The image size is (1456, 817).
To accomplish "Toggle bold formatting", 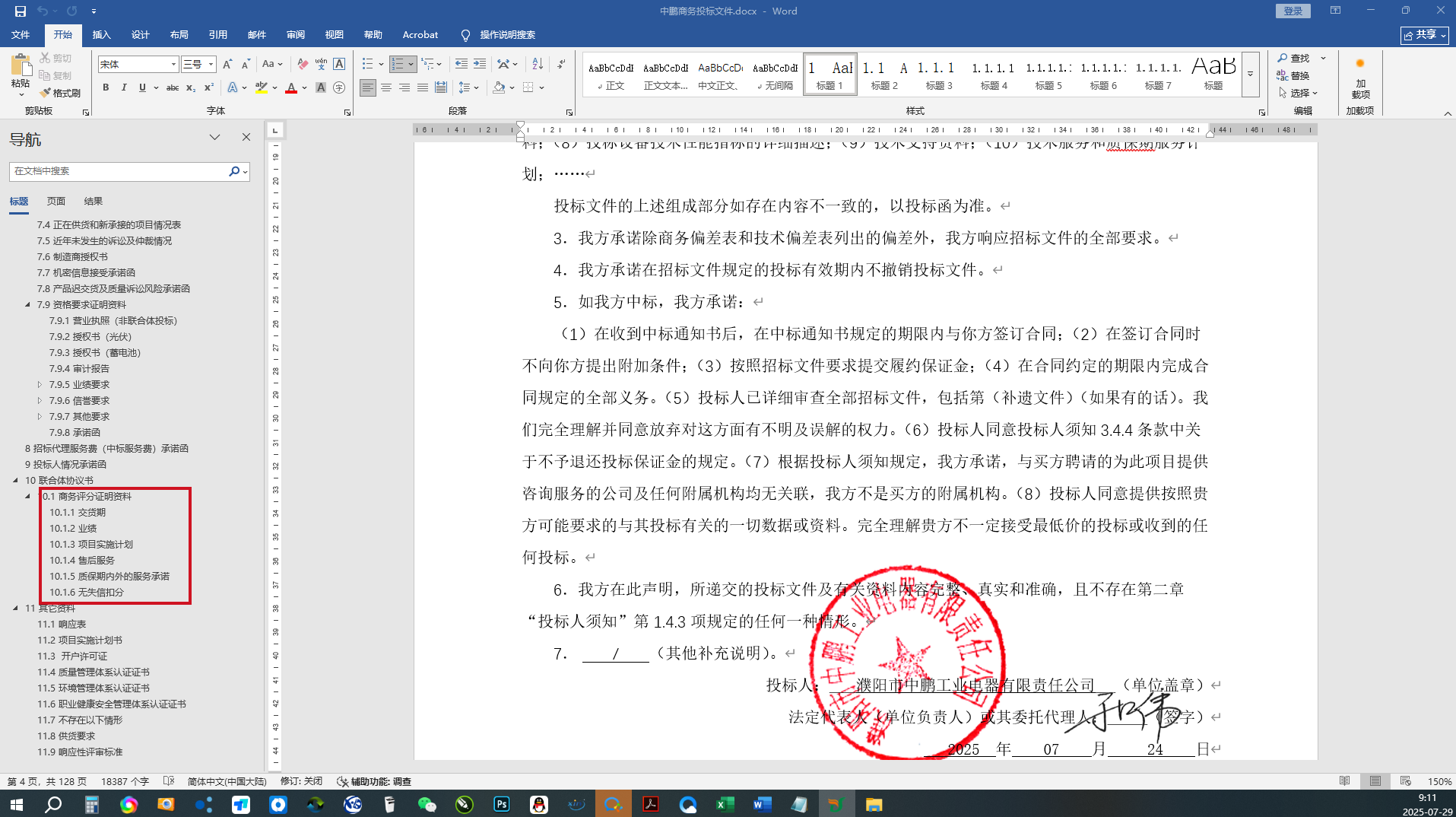I will pyautogui.click(x=106, y=87).
